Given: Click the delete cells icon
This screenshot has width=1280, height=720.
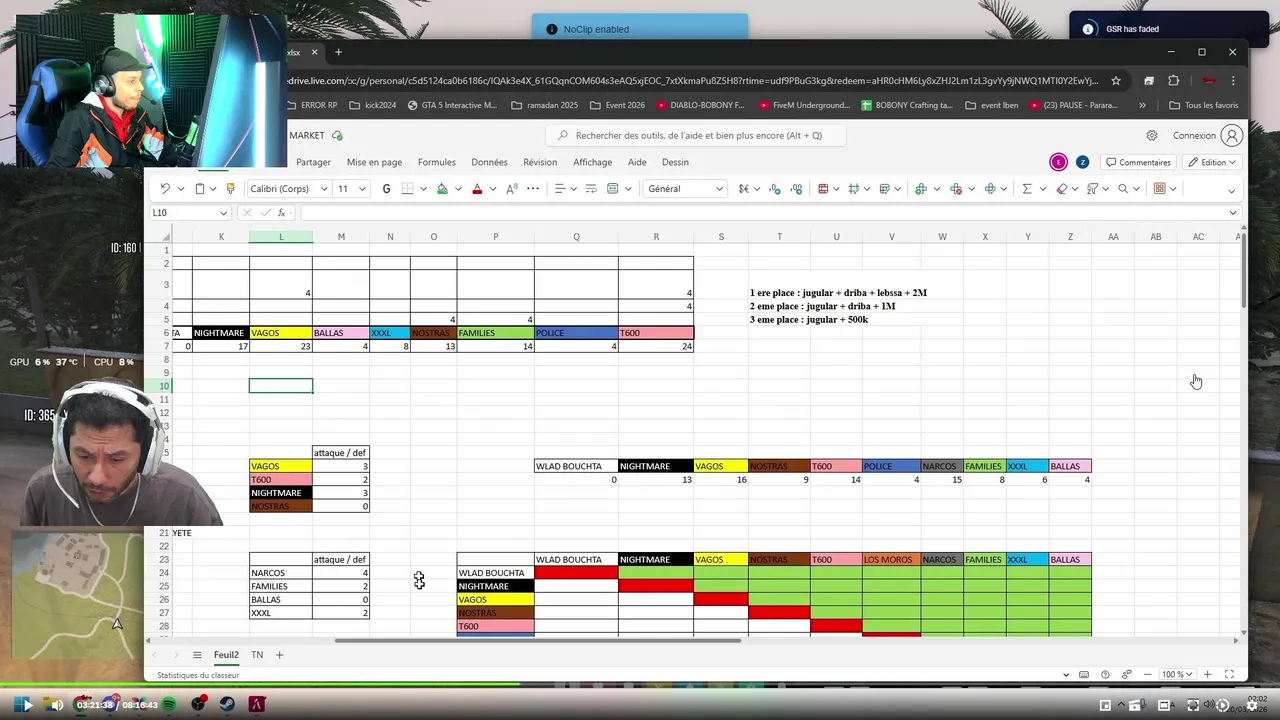Looking at the screenshot, I should 956,189.
